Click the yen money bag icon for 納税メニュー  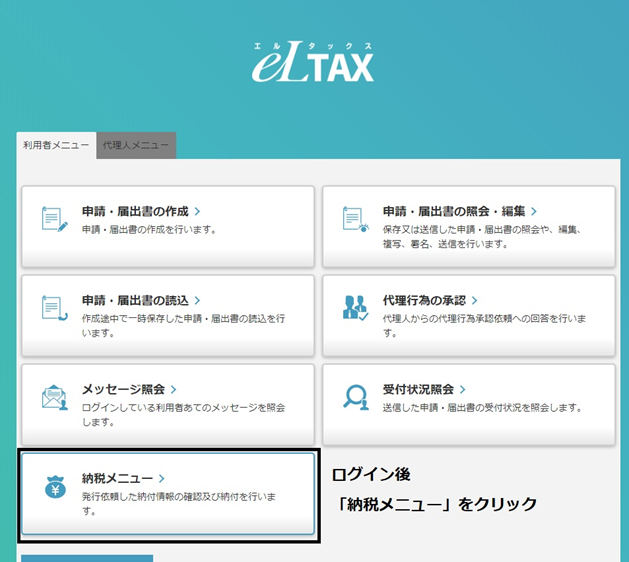point(55,487)
